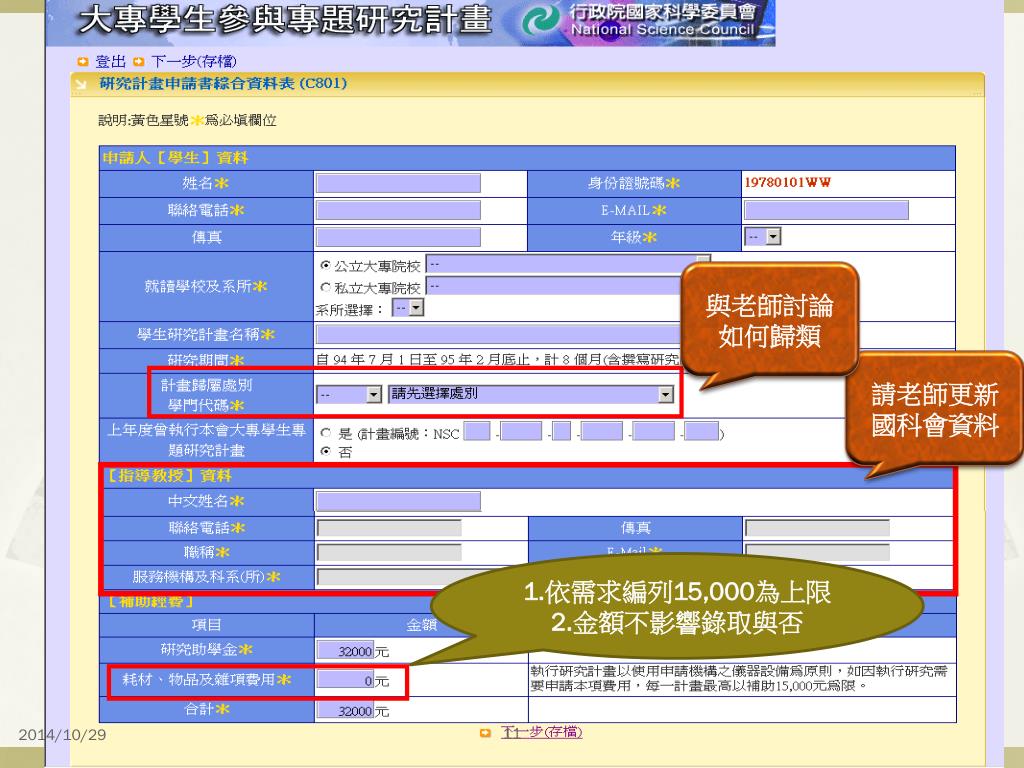The image size is (1024, 768).
Task: Select 是 radio for last year's project
Action: (325, 432)
